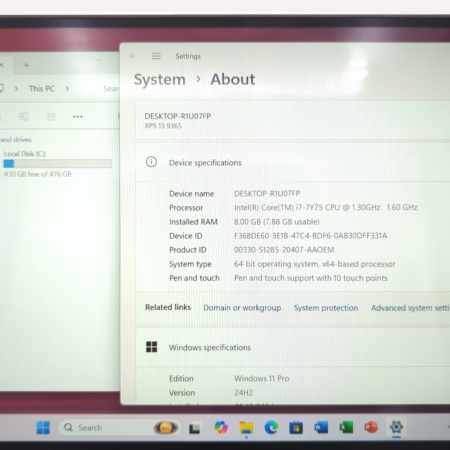Collapse the Devices and drives group header

pos(16,140)
